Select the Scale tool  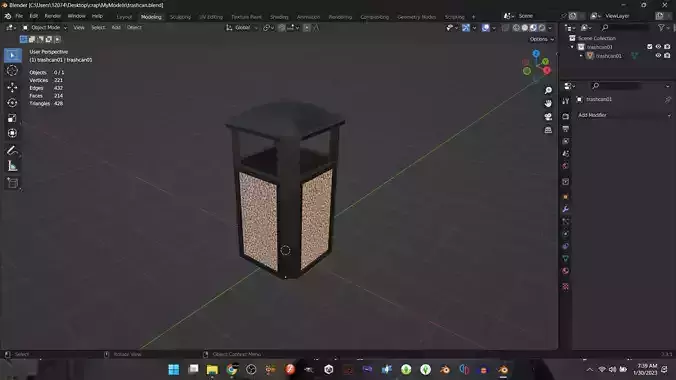point(13,118)
